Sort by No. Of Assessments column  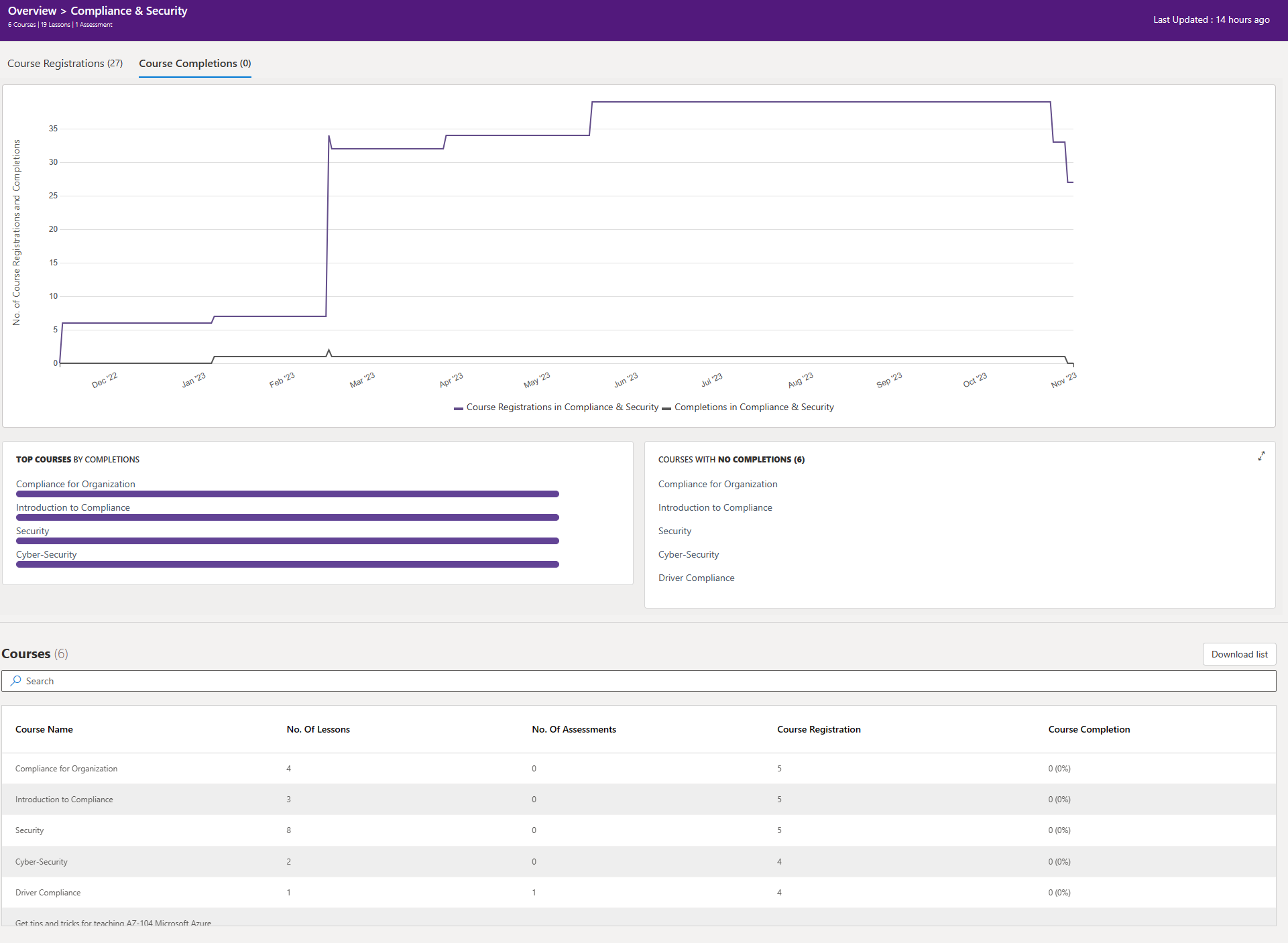(x=574, y=729)
